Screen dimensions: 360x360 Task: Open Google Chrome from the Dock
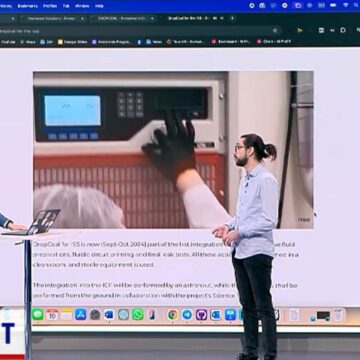tap(173, 314)
